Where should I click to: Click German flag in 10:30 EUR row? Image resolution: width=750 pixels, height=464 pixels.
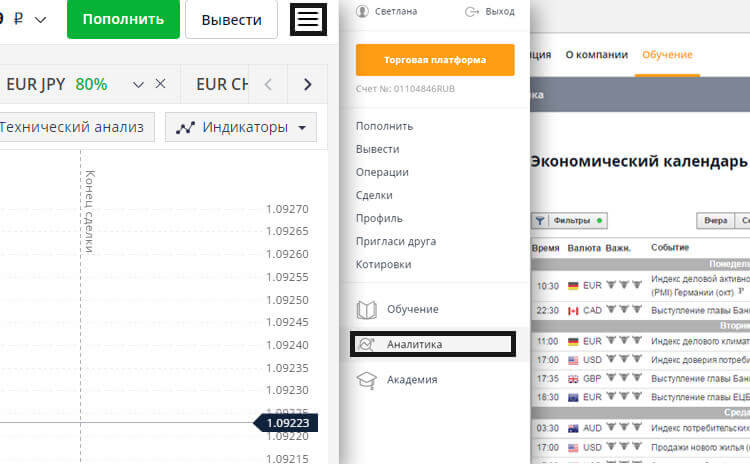pos(573,286)
